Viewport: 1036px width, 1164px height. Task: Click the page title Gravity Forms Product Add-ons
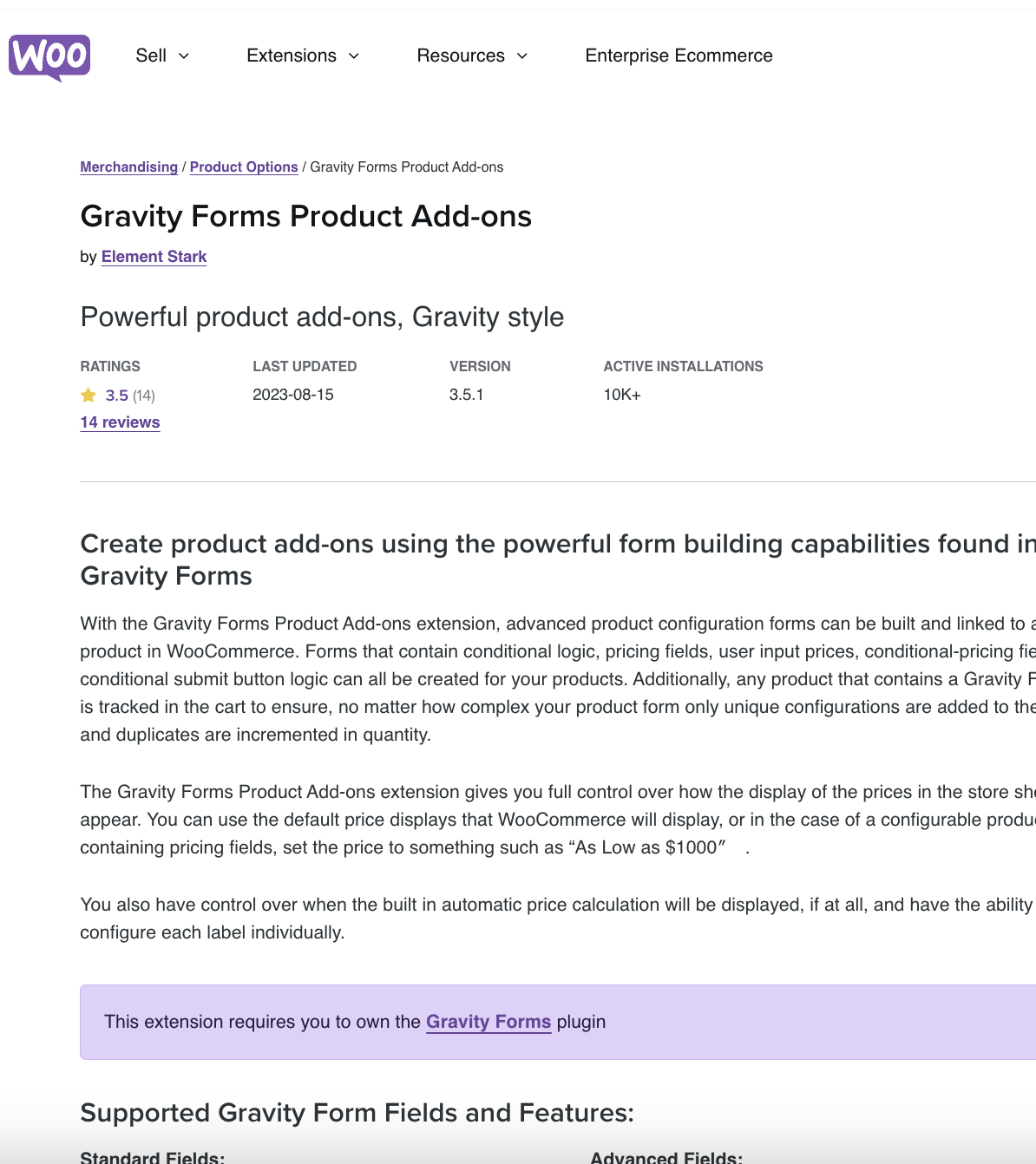306,217
